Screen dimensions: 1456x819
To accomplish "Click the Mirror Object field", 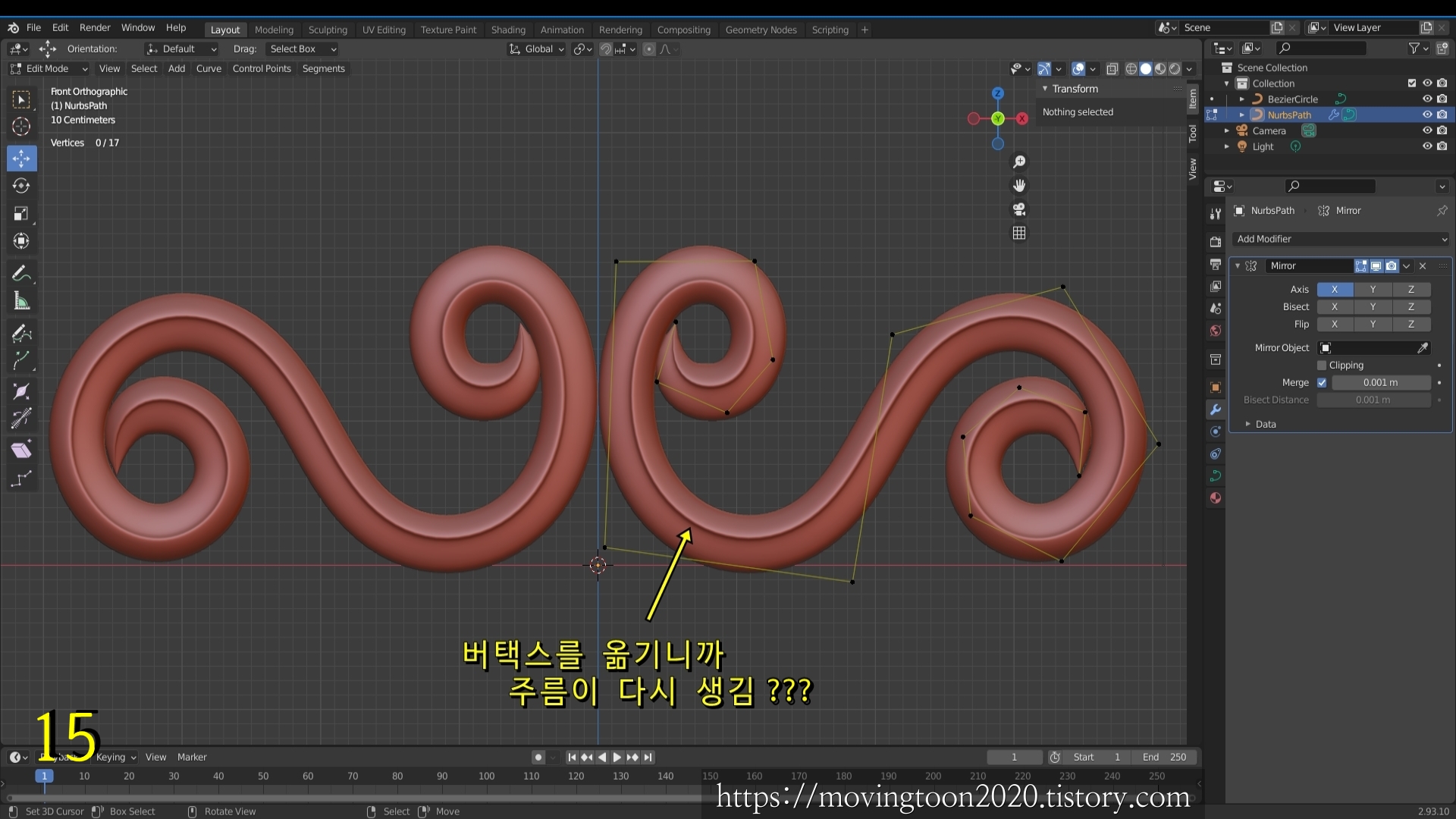I will coord(1373,348).
